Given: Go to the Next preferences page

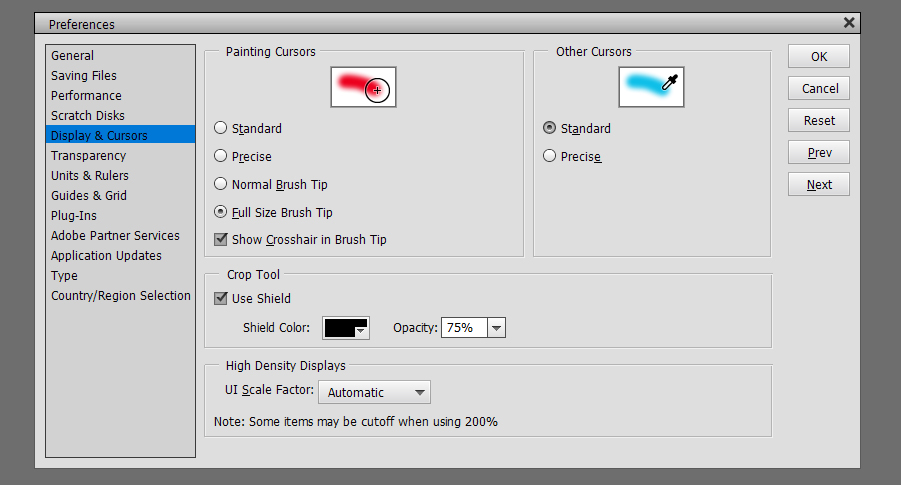Looking at the screenshot, I should click(819, 184).
